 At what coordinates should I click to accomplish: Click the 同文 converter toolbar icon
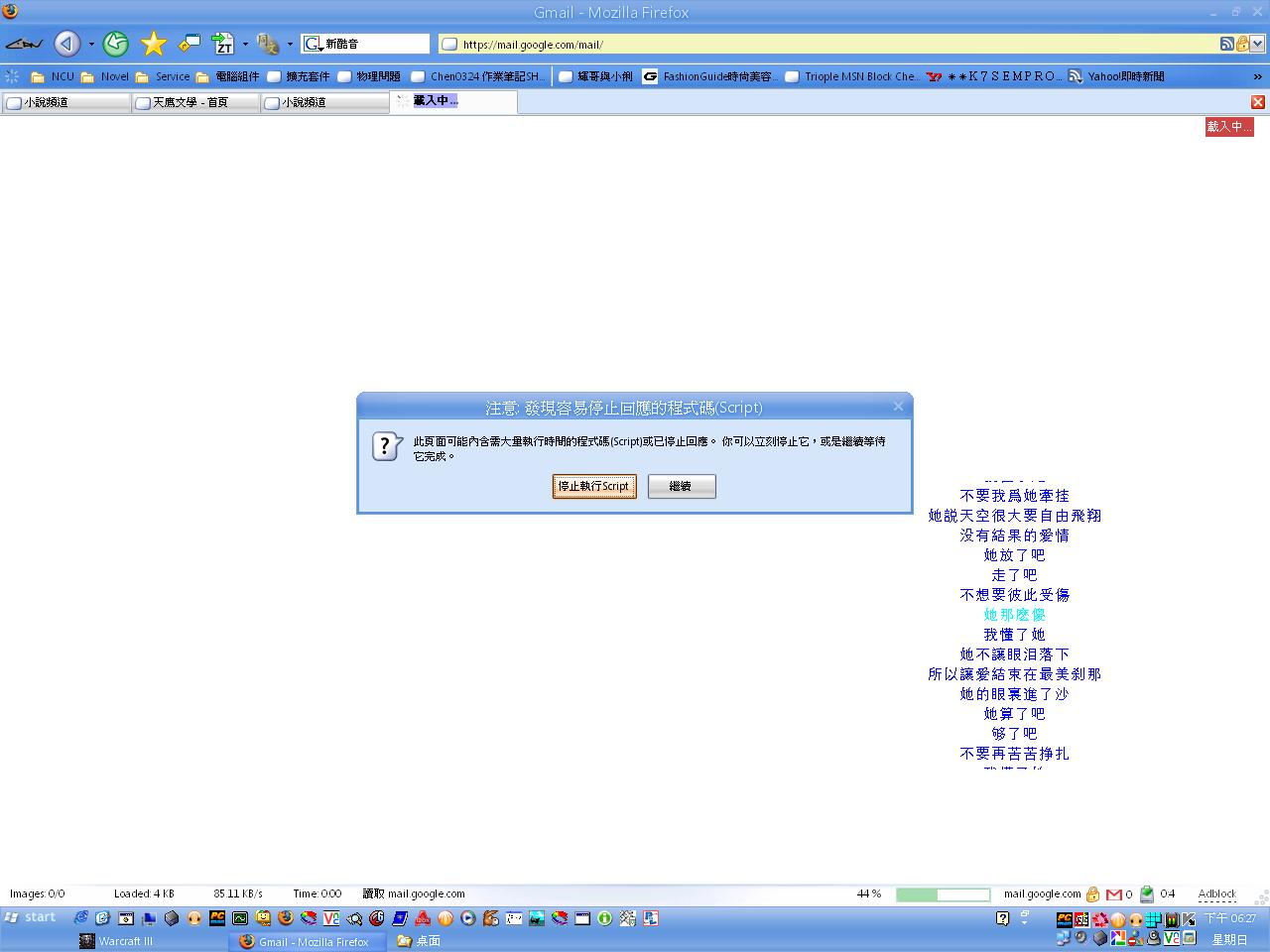click(267, 44)
